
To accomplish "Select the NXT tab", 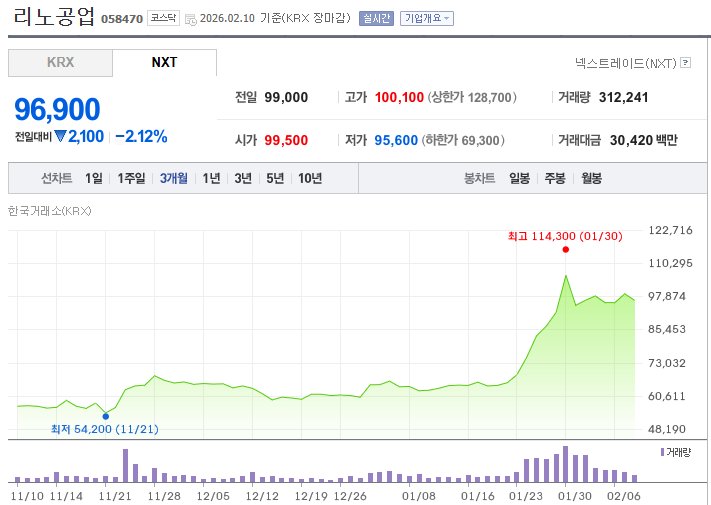I will point(165,63).
